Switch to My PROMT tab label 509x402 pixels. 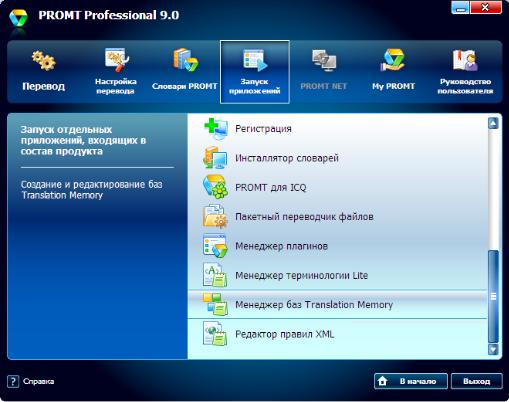393,86
